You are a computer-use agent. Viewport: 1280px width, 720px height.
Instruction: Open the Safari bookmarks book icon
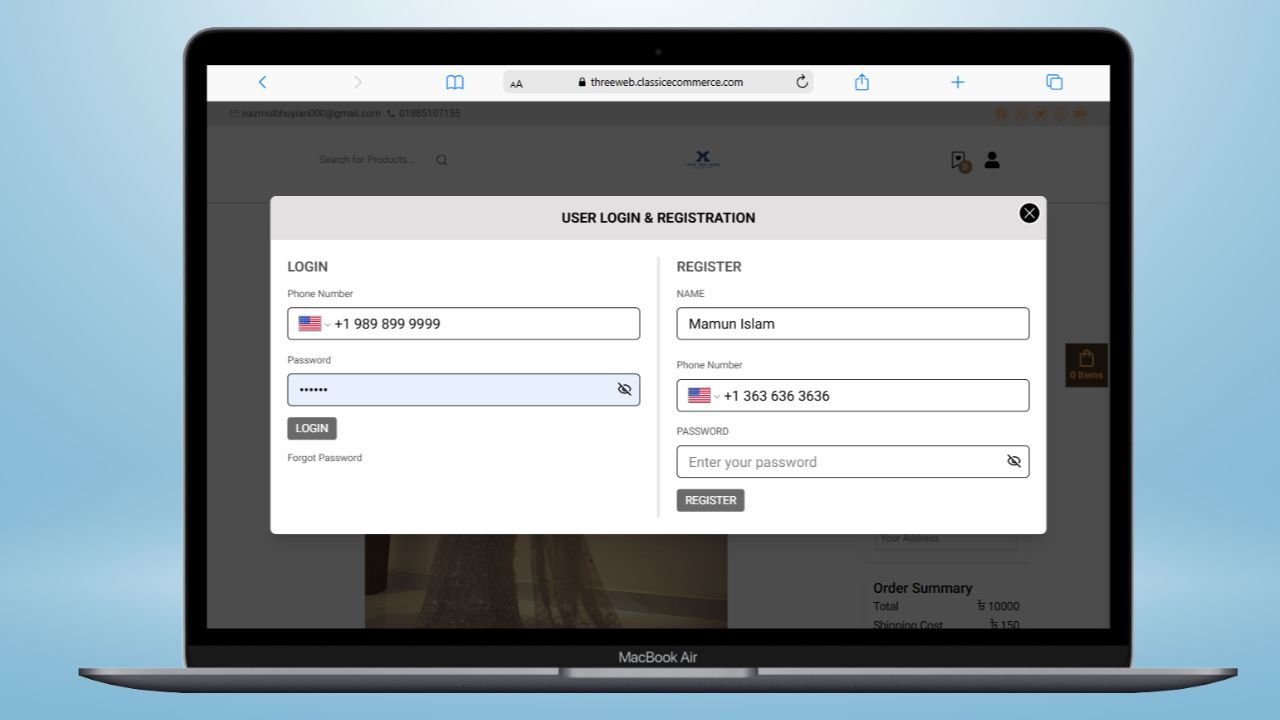click(455, 82)
